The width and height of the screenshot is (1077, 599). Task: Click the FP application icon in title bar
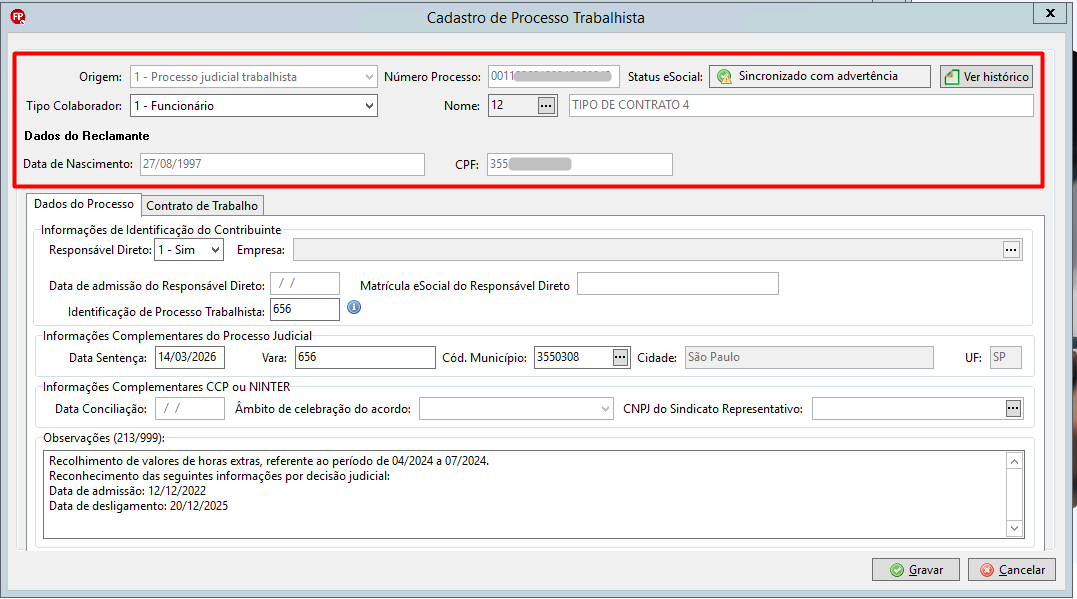18,17
